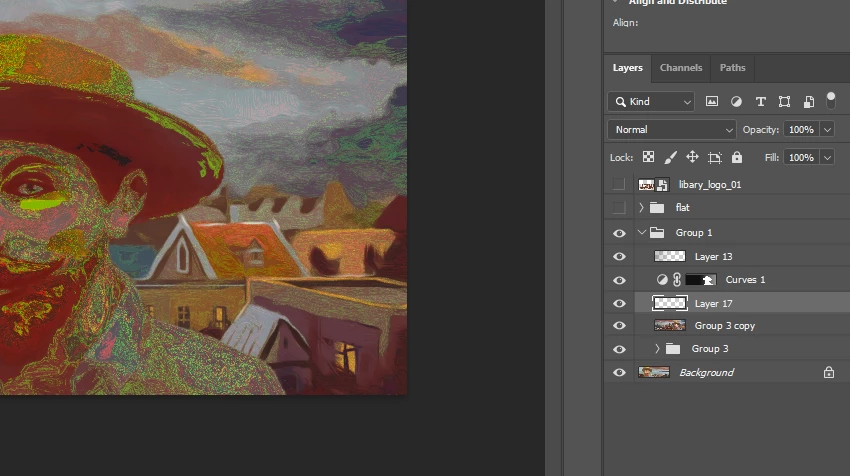Click the Curves 1 mask link icon
The height and width of the screenshot is (476, 850).
(677, 280)
